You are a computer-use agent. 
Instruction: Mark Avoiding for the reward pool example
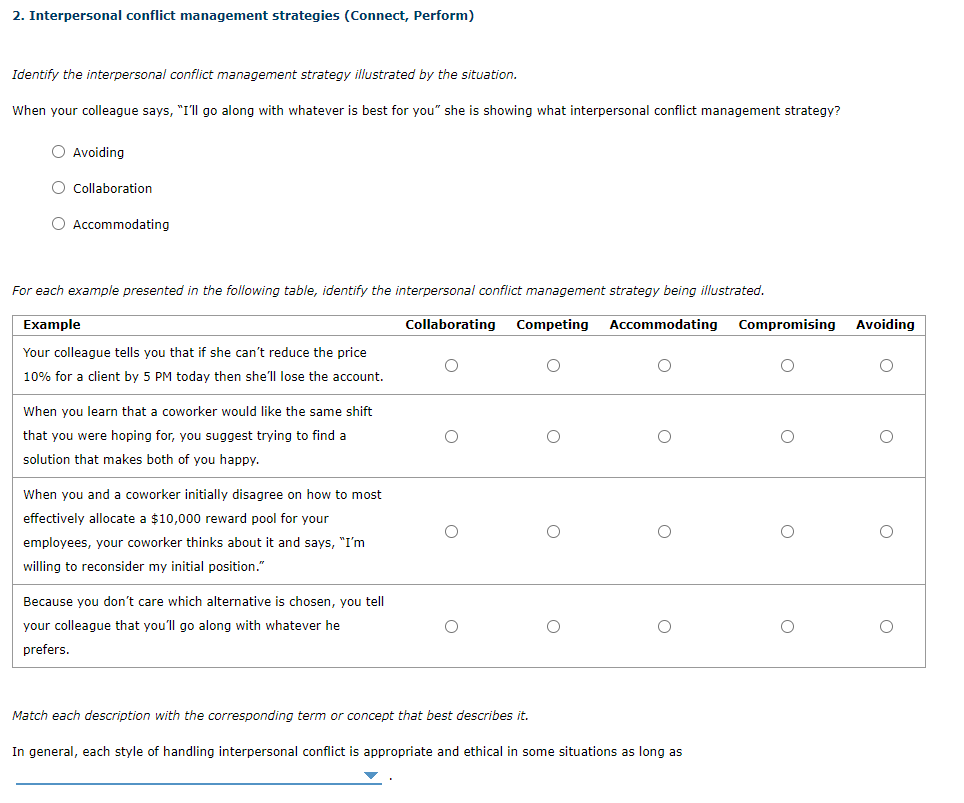[886, 531]
